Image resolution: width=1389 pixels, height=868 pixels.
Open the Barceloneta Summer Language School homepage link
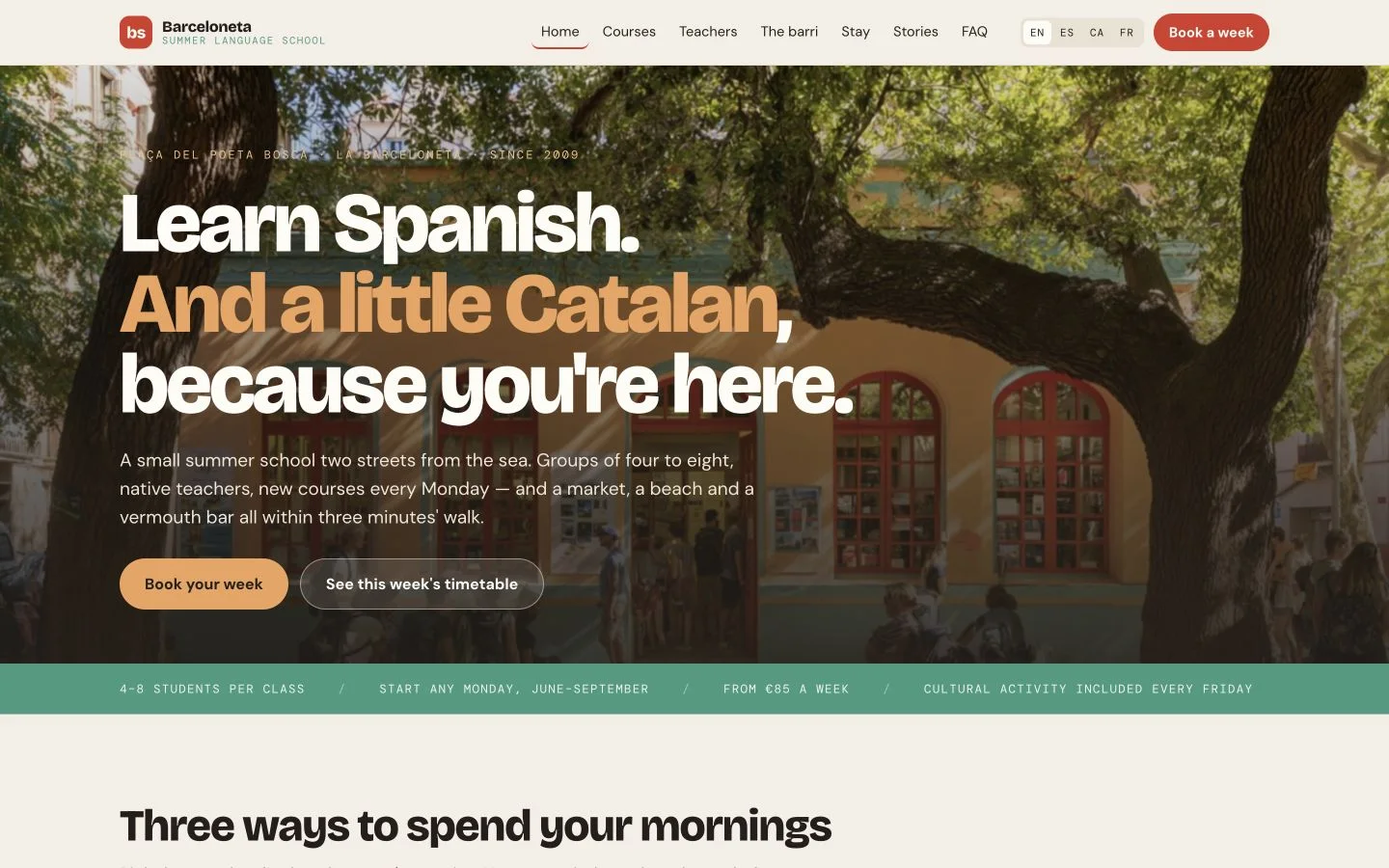coord(223,32)
